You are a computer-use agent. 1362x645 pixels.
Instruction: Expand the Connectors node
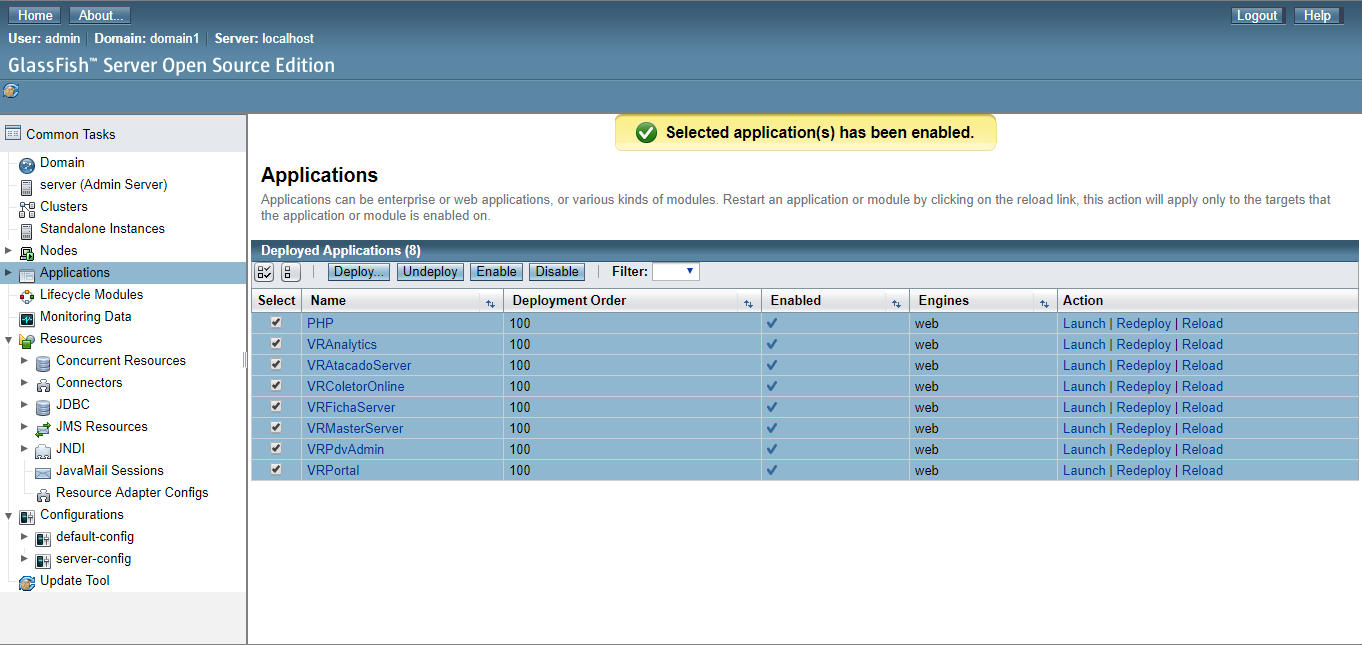click(25, 382)
